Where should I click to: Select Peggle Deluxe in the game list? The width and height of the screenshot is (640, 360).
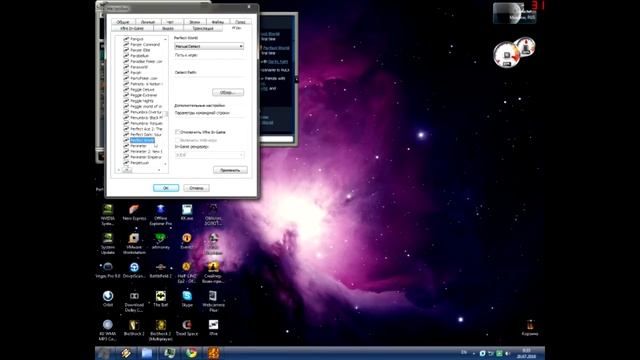point(142,89)
